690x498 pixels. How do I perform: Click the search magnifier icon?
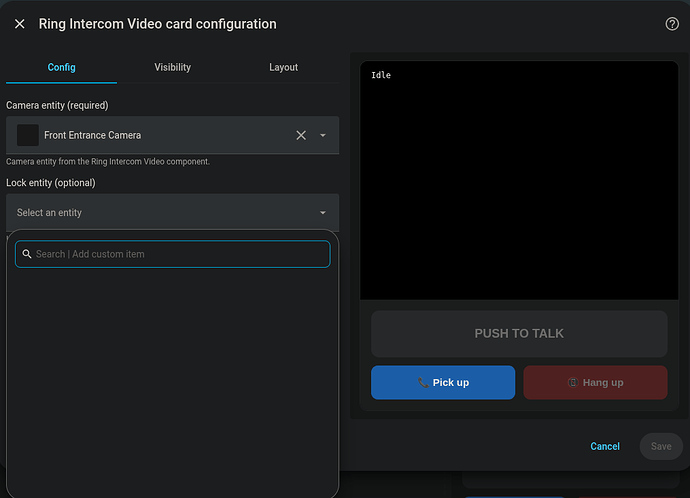coord(27,254)
